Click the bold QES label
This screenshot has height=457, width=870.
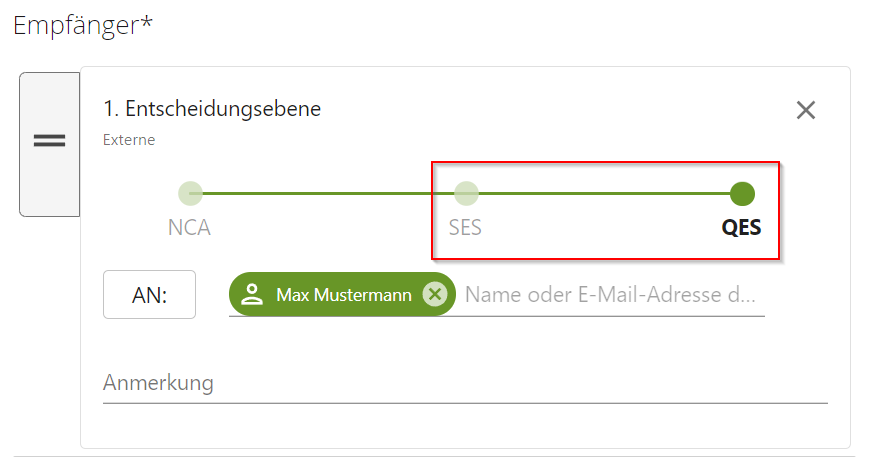[741, 228]
